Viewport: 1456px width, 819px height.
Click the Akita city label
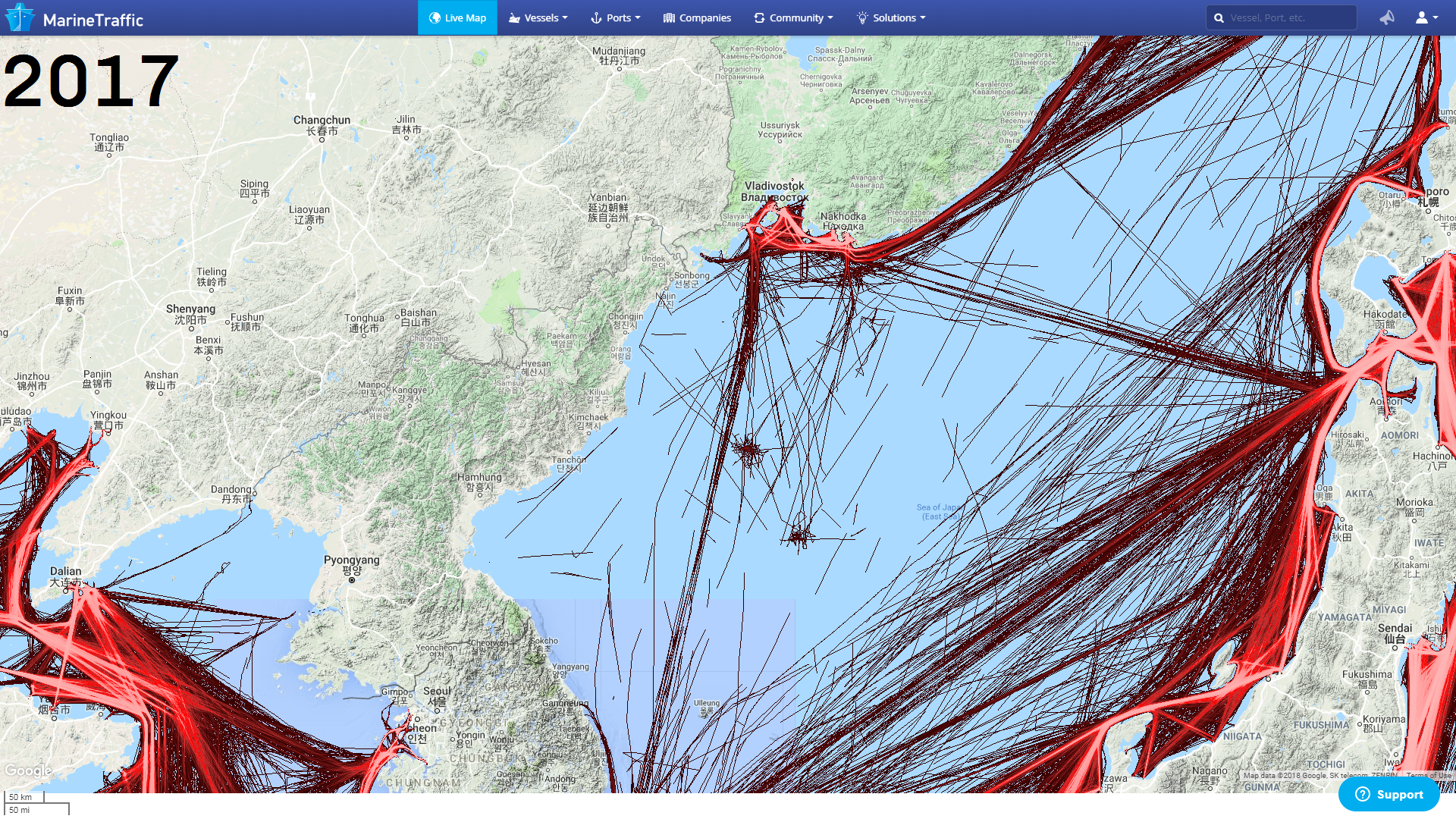(1342, 532)
